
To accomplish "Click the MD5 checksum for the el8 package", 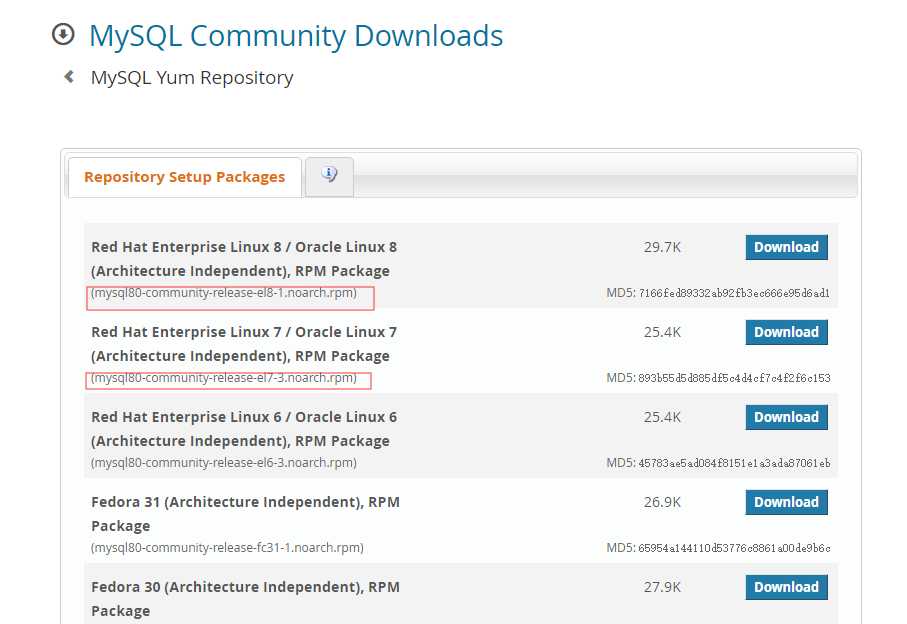I will pos(718,293).
